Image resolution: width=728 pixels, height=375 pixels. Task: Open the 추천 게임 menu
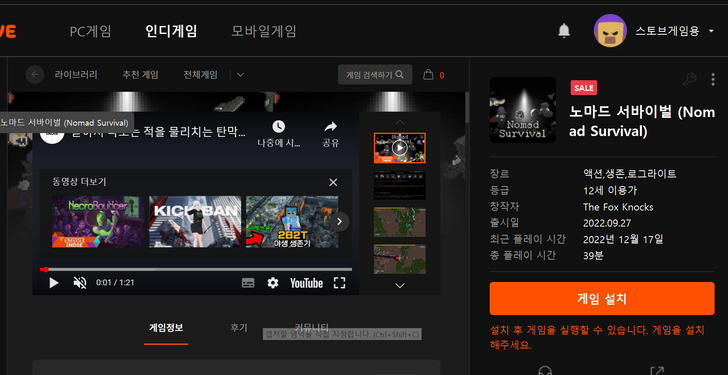[140, 75]
